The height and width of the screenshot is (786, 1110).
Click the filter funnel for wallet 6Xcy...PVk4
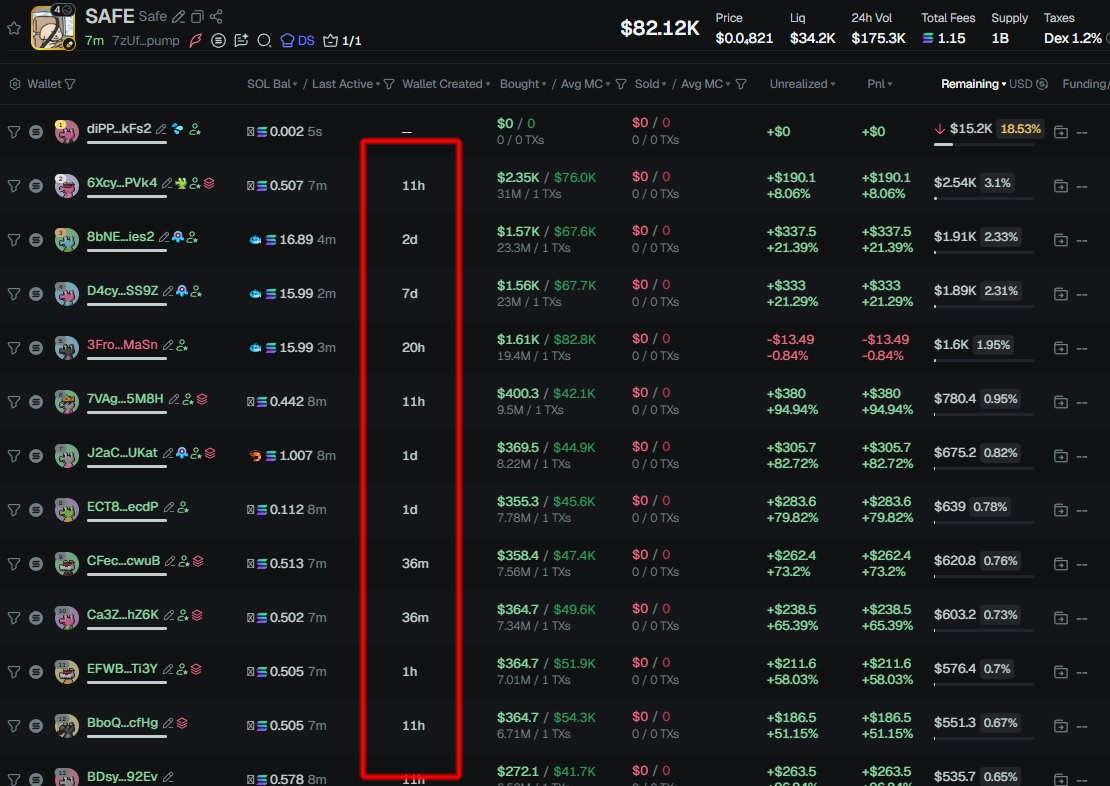(14, 185)
